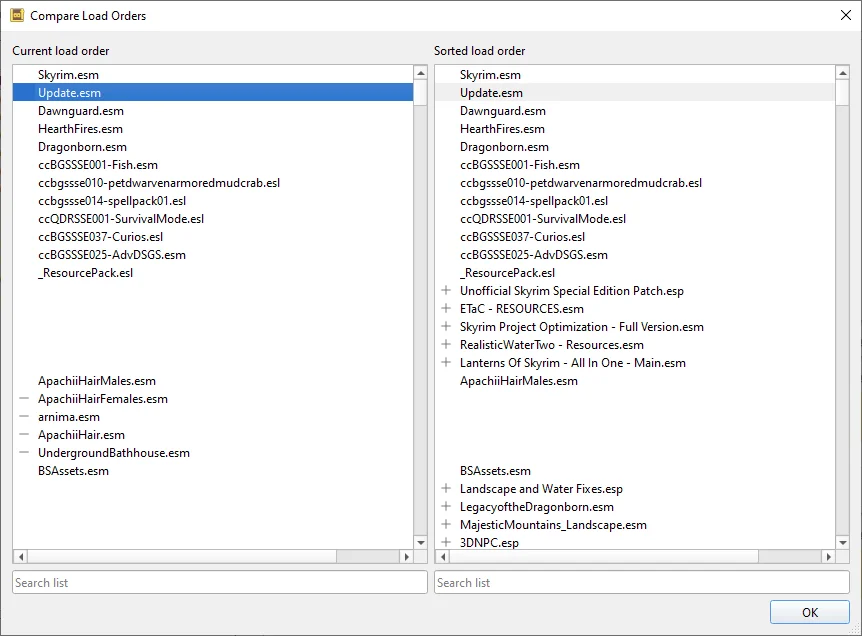Select UndergroundBathhouse.esm in the current load order
The width and height of the screenshot is (862, 636).
[x=213, y=452]
